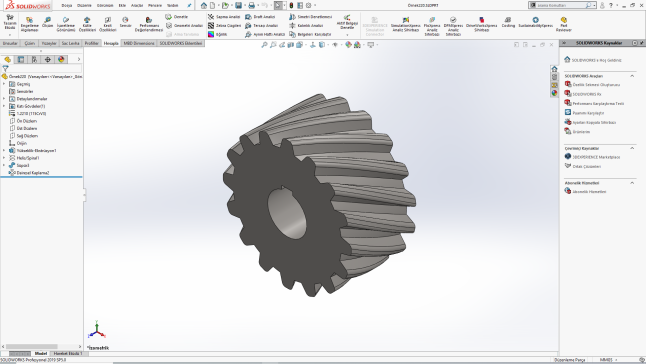Launch FloXpress Analiz Sihirbazı
This screenshot has height=364, width=646.
pos(432,26)
